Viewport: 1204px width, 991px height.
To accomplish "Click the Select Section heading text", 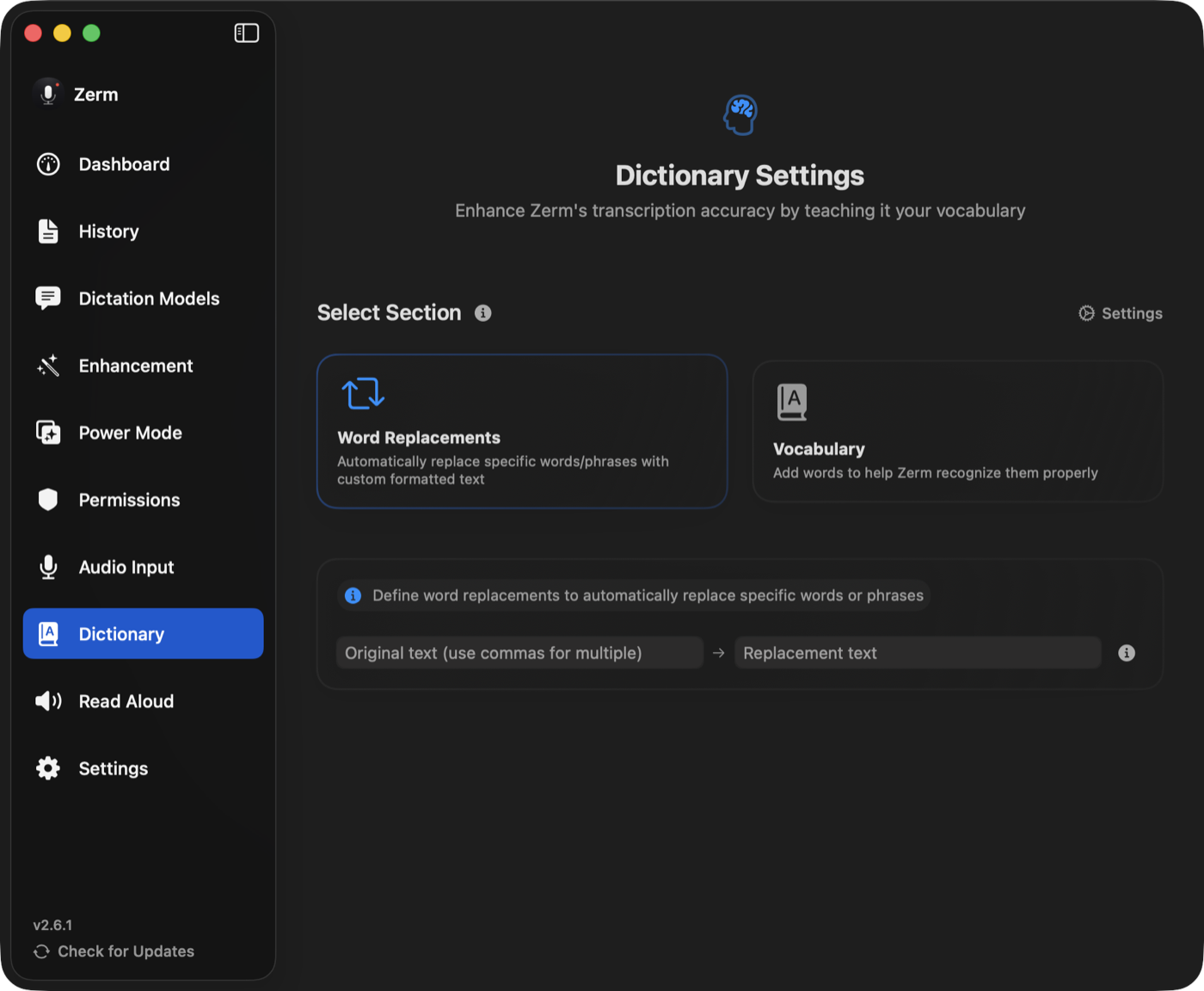I will click(389, 312).
